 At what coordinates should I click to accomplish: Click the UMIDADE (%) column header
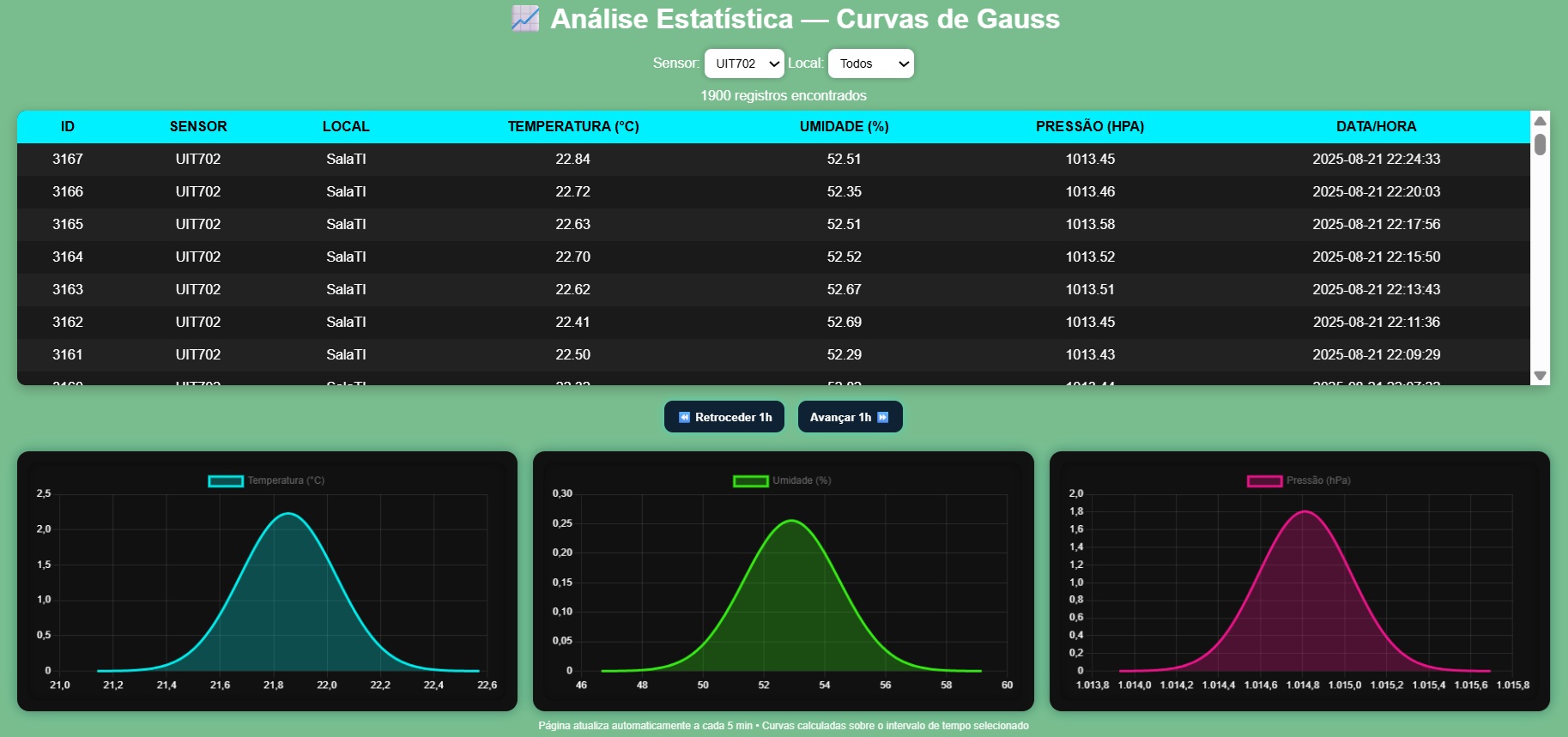tap(844, 126)
